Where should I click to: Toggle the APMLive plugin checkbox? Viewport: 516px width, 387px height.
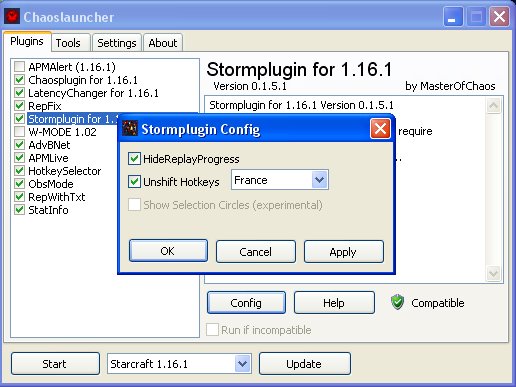click(19, 158)
